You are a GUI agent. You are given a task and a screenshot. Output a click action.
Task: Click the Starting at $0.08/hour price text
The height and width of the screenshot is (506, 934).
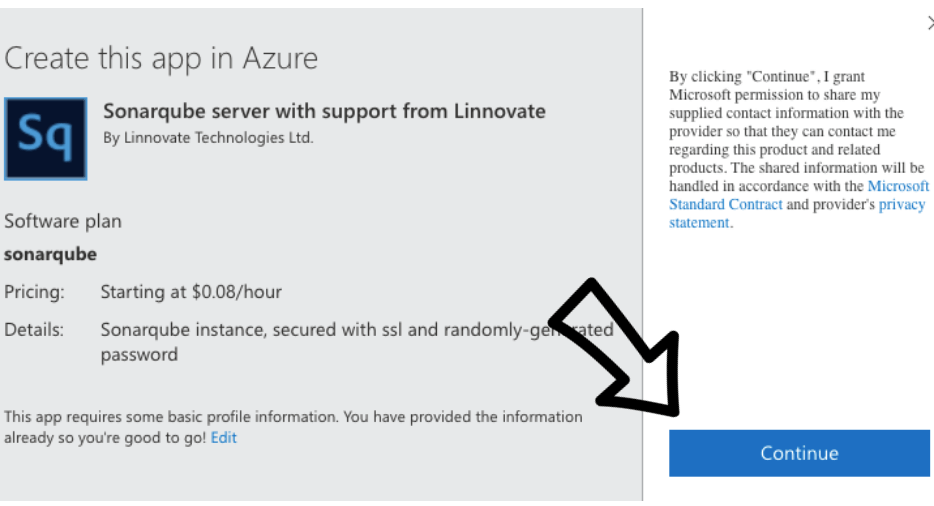[x=191, y=292]
